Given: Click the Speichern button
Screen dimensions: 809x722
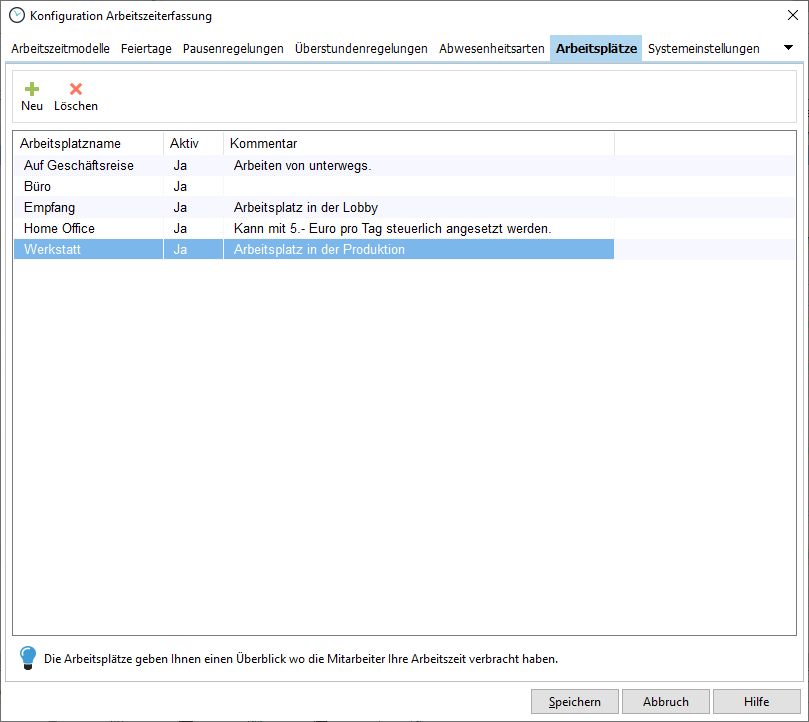Looking at the screenshot, I should (574, 701).
